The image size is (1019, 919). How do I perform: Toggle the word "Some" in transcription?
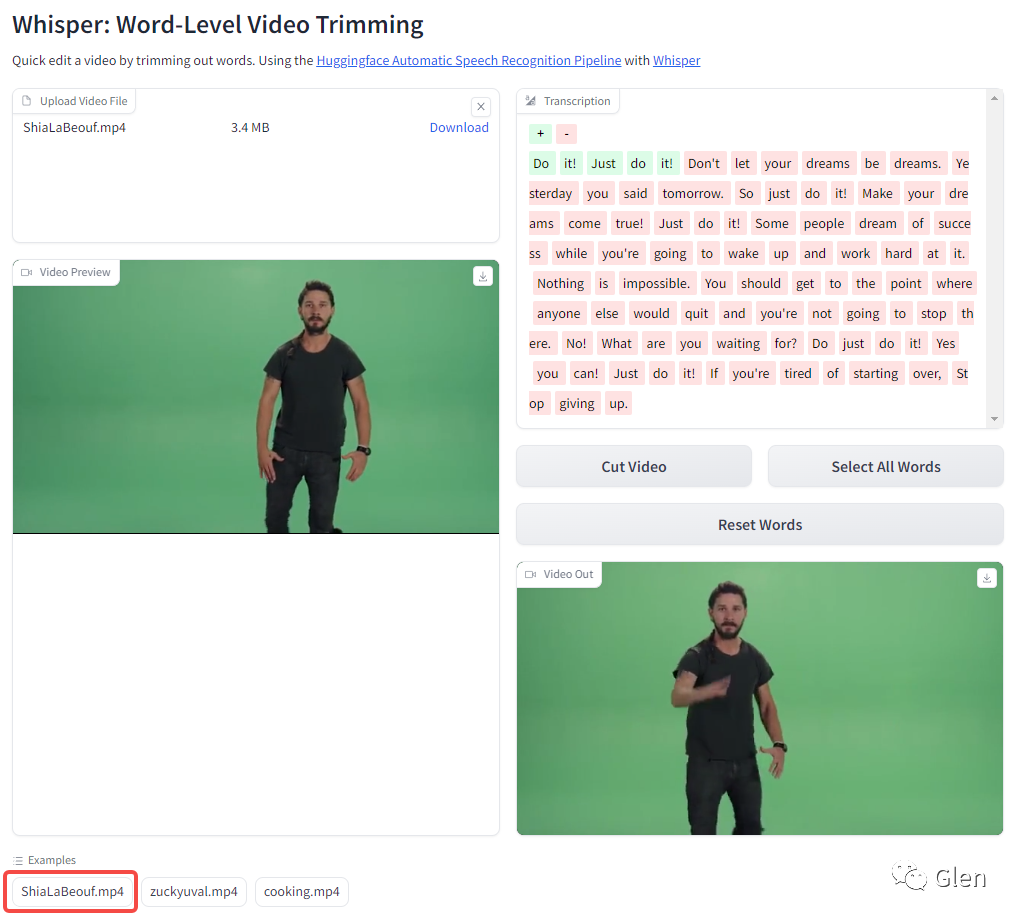click(771, 224)
